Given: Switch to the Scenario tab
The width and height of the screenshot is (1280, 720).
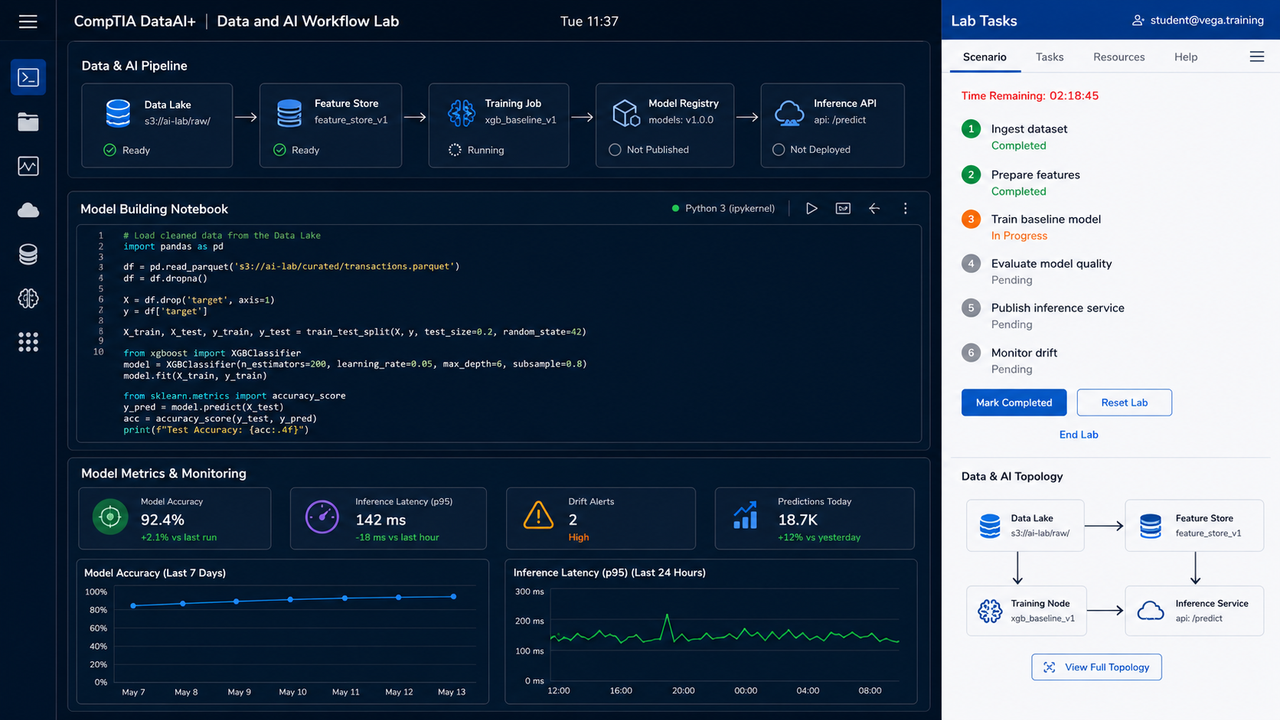Looking at the screenshot, I should 985,57.
